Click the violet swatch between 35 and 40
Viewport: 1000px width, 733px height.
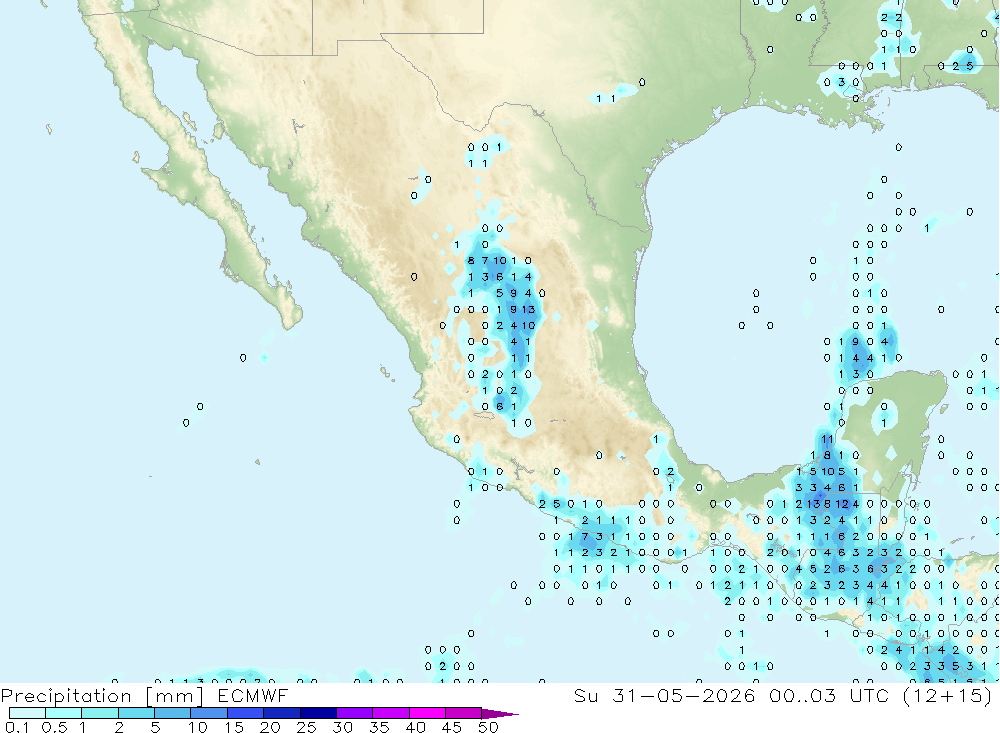click(390, 713)
